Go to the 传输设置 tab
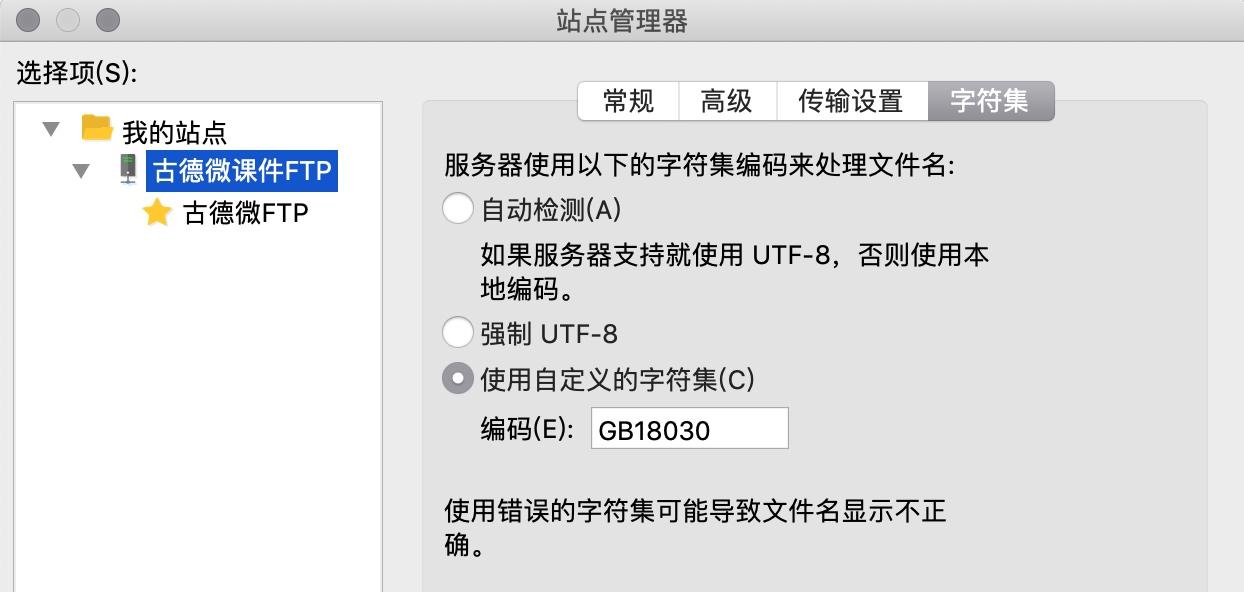This screenshot has height=592, width=1244. point(852,101)
